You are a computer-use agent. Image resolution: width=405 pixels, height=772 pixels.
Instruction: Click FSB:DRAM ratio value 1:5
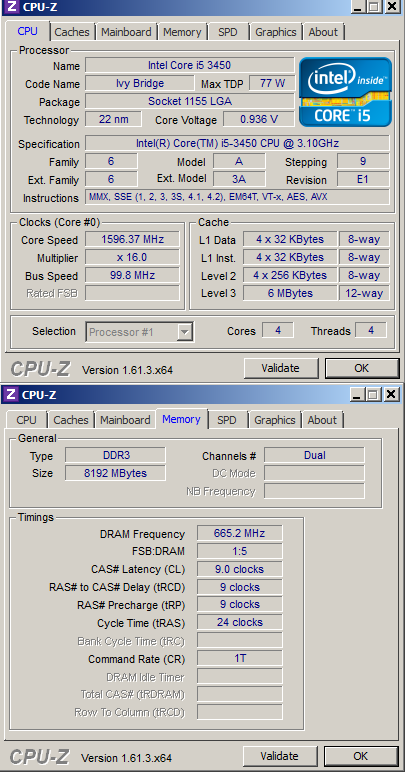click(240, 550)
